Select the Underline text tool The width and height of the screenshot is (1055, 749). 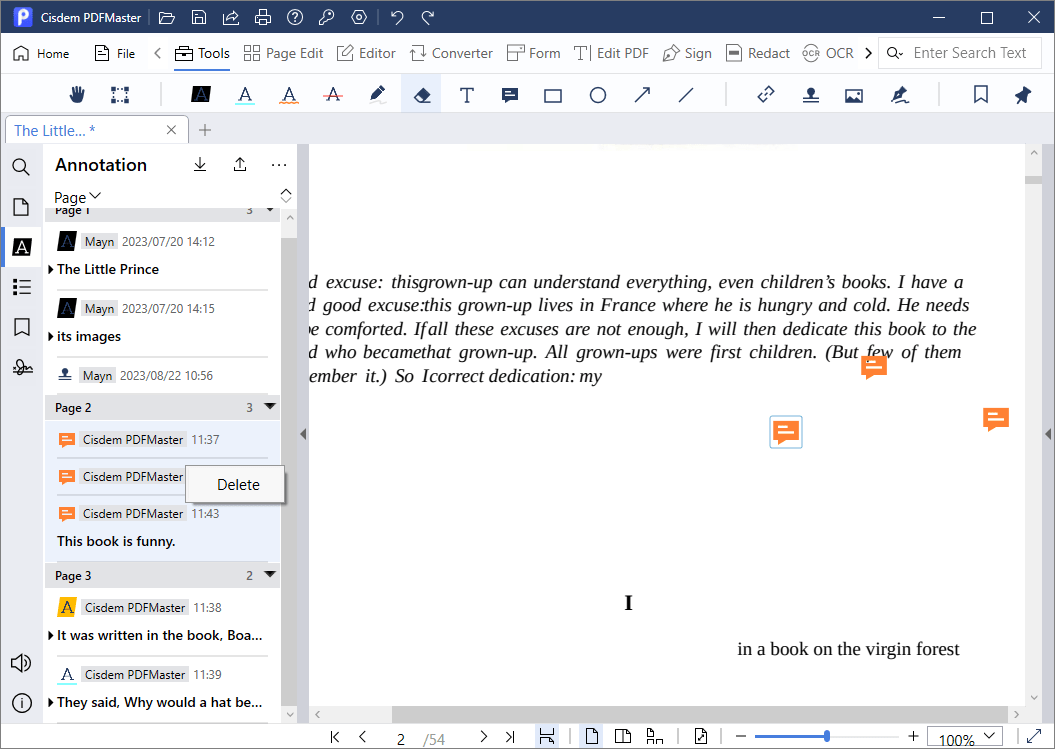(x=246, y=95)
